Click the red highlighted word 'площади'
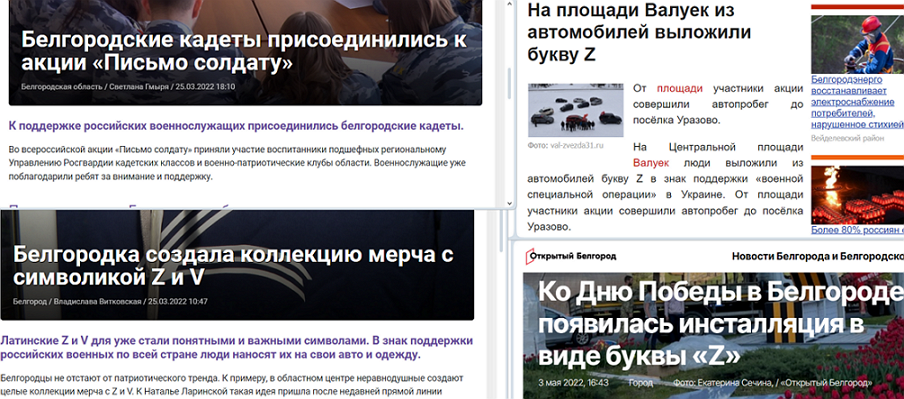This screenshot has height=399, width=904. click(680, 88)
